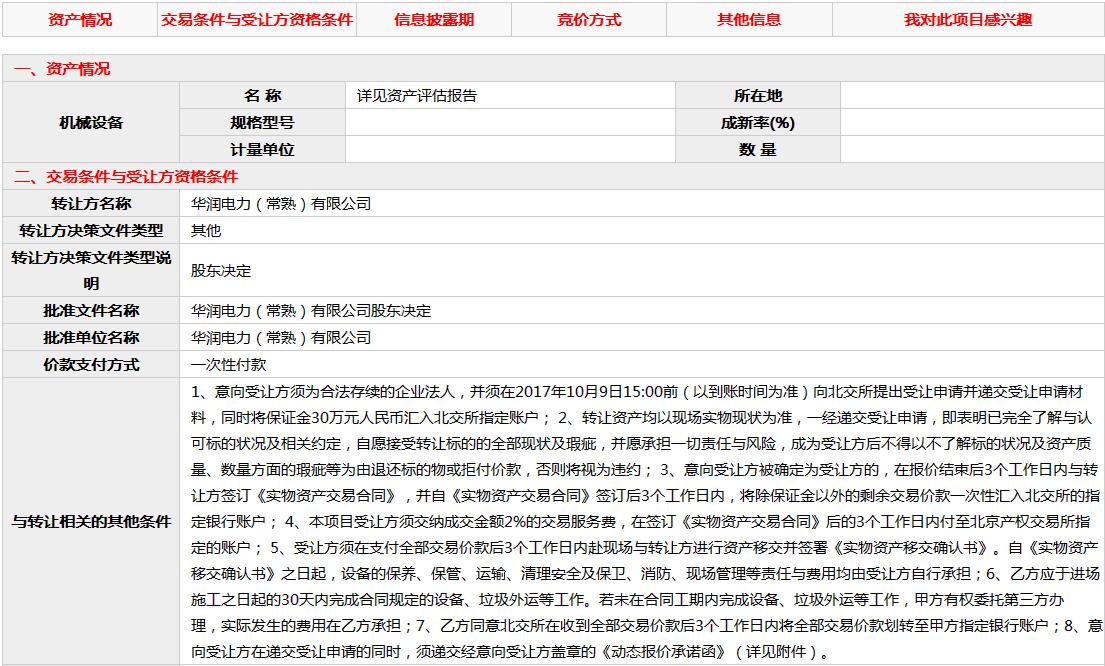
Task: Go to the 竞价方式 tab
Action: (589, 20)
